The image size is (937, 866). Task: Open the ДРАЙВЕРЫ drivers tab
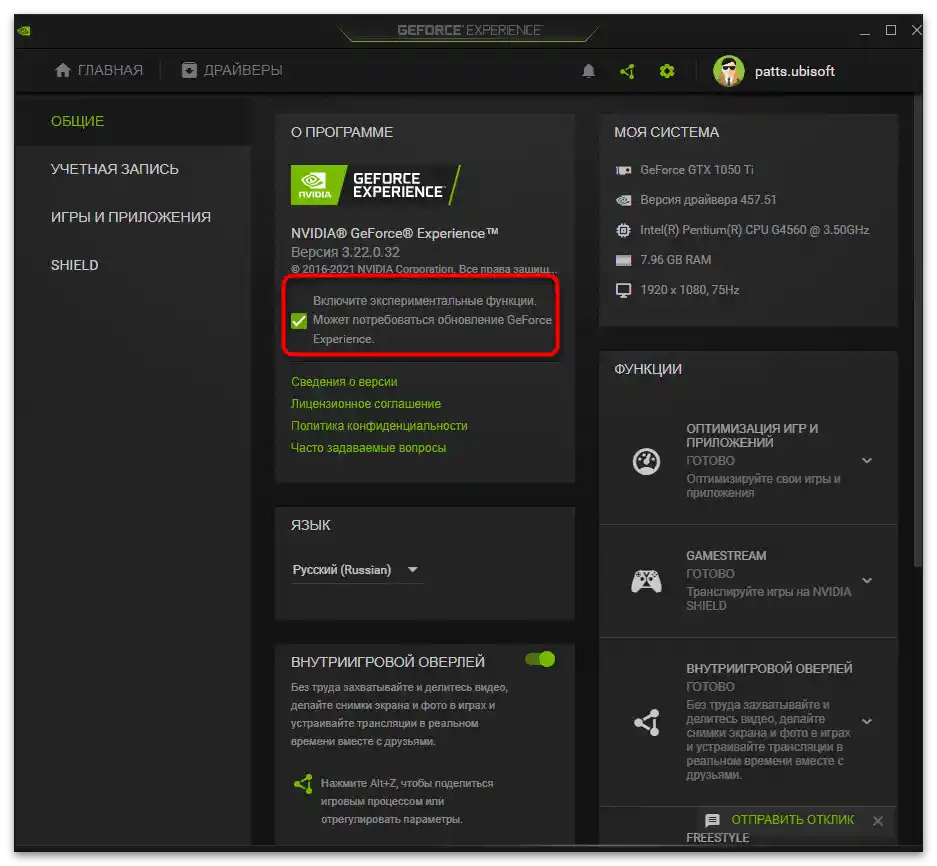coord(231,71)
